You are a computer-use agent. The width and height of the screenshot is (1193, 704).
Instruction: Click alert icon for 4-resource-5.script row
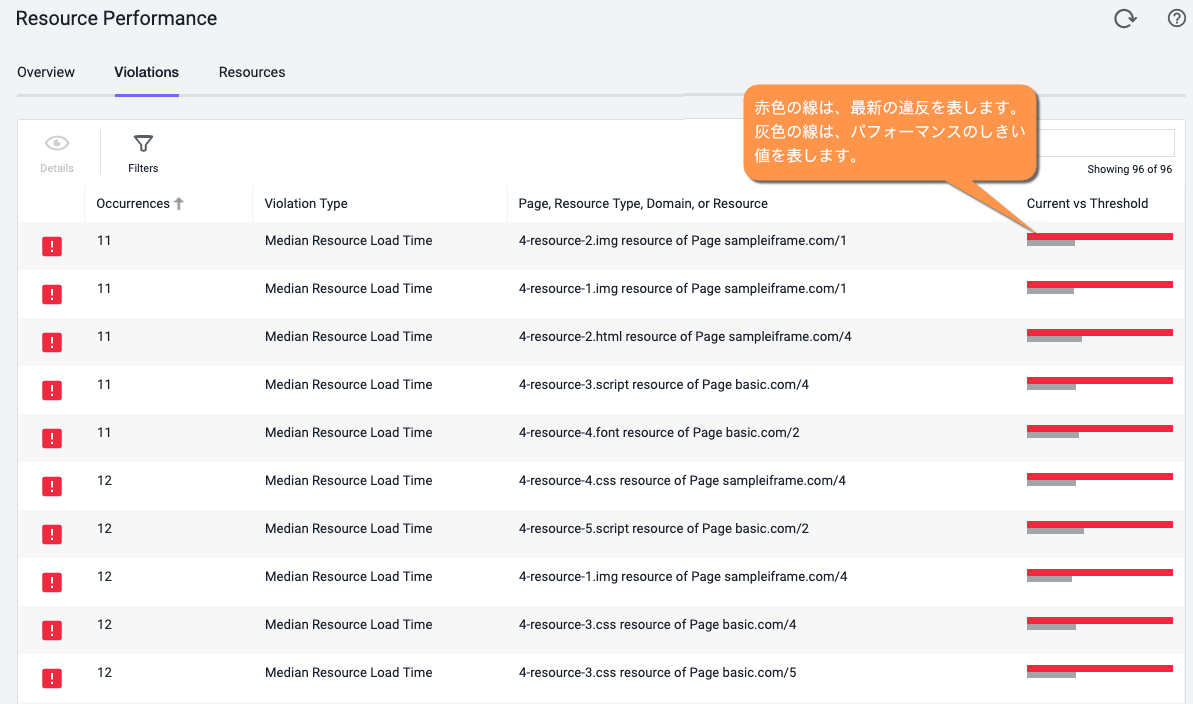coord(52,534)
